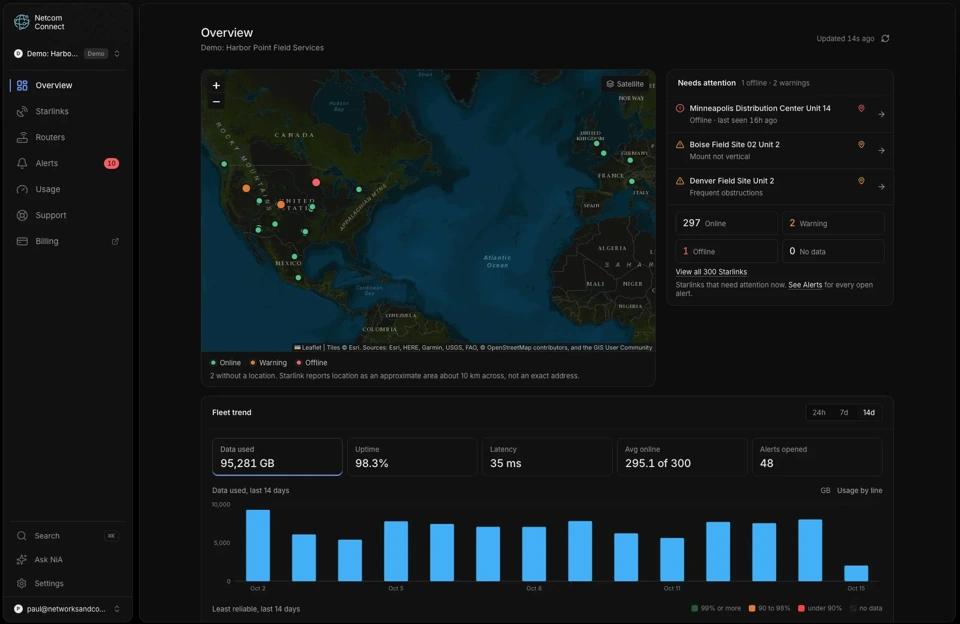The width and height of the screenshot is (960, 624).
Task: Open the Usage page
Action: 67,189
